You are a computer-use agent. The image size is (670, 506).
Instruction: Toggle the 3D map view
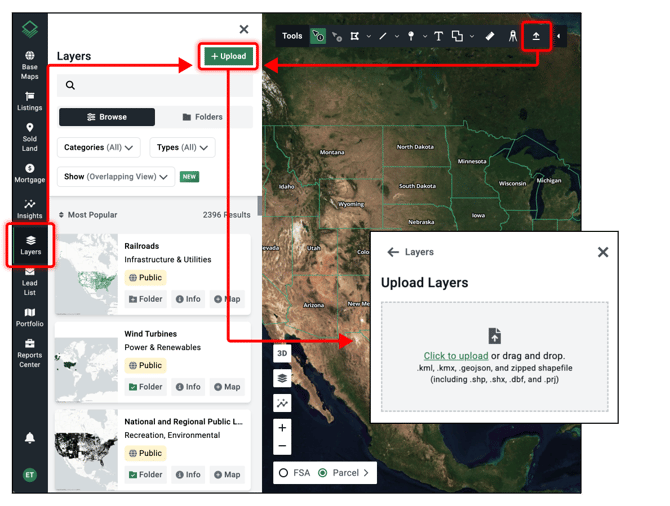[283, 353]
